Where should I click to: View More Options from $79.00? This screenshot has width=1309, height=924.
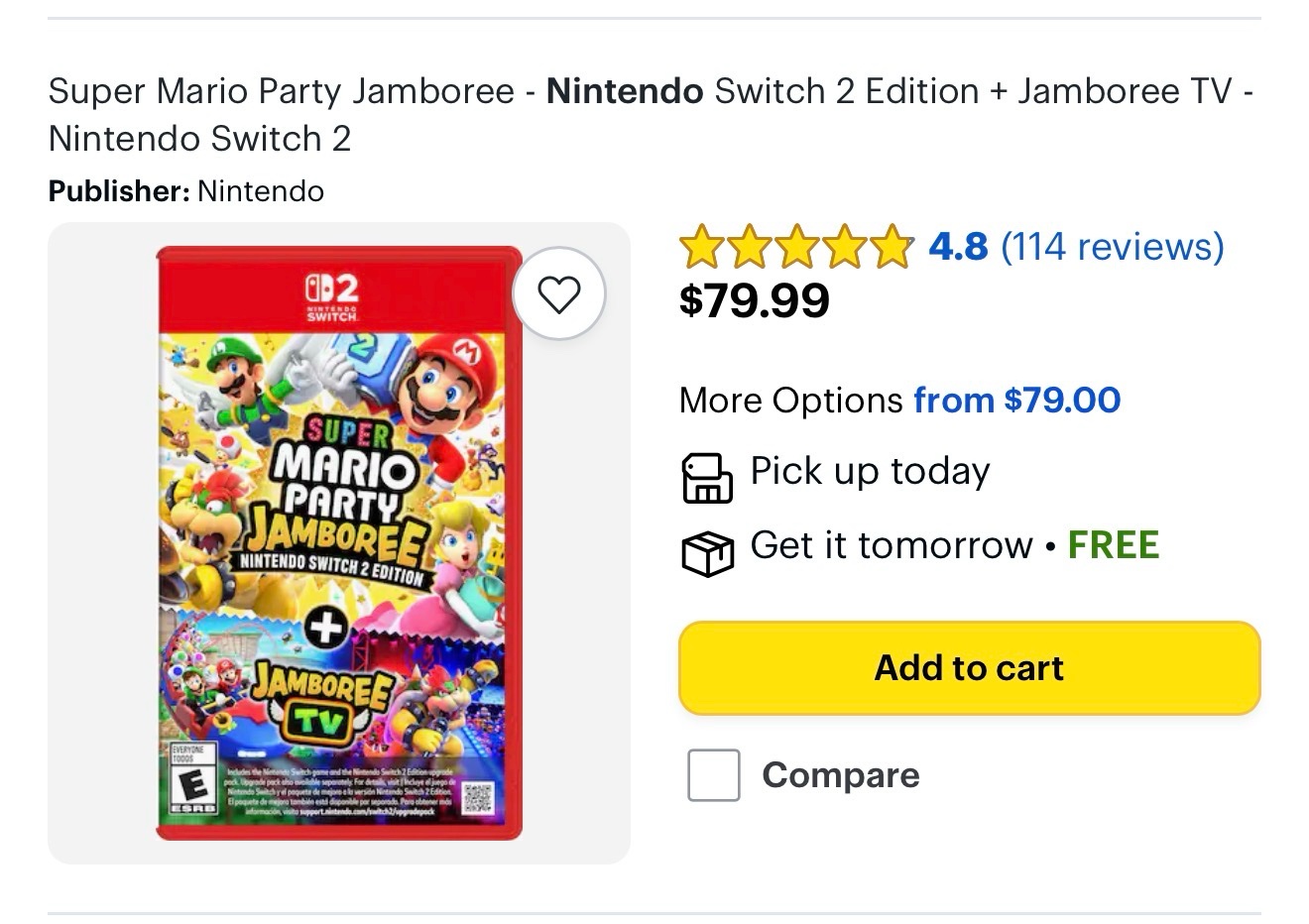tap(1016, 401)
